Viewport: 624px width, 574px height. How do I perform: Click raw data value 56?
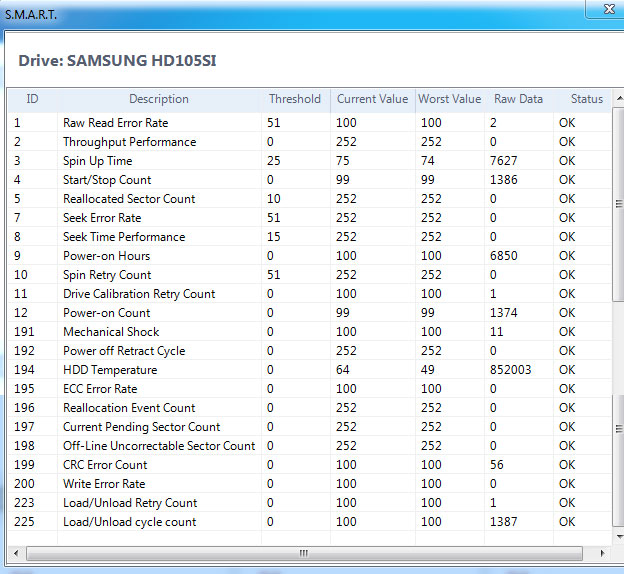497,465
